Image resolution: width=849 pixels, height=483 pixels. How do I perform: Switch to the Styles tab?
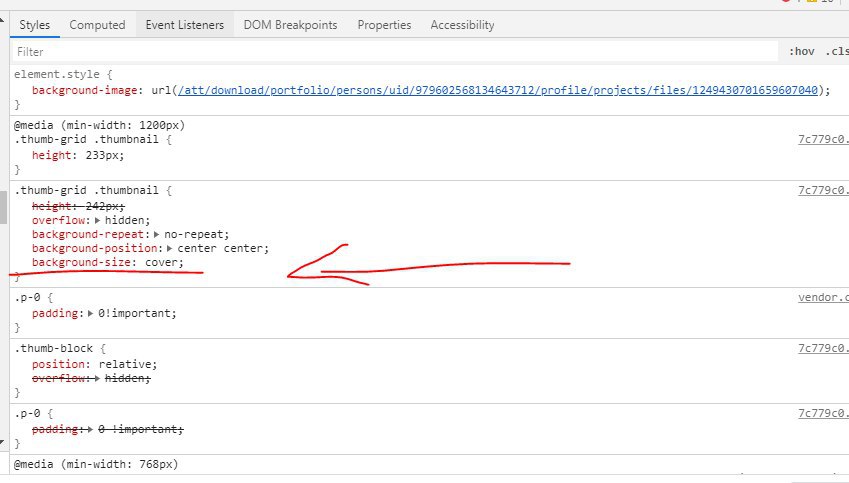pos(35,25)
